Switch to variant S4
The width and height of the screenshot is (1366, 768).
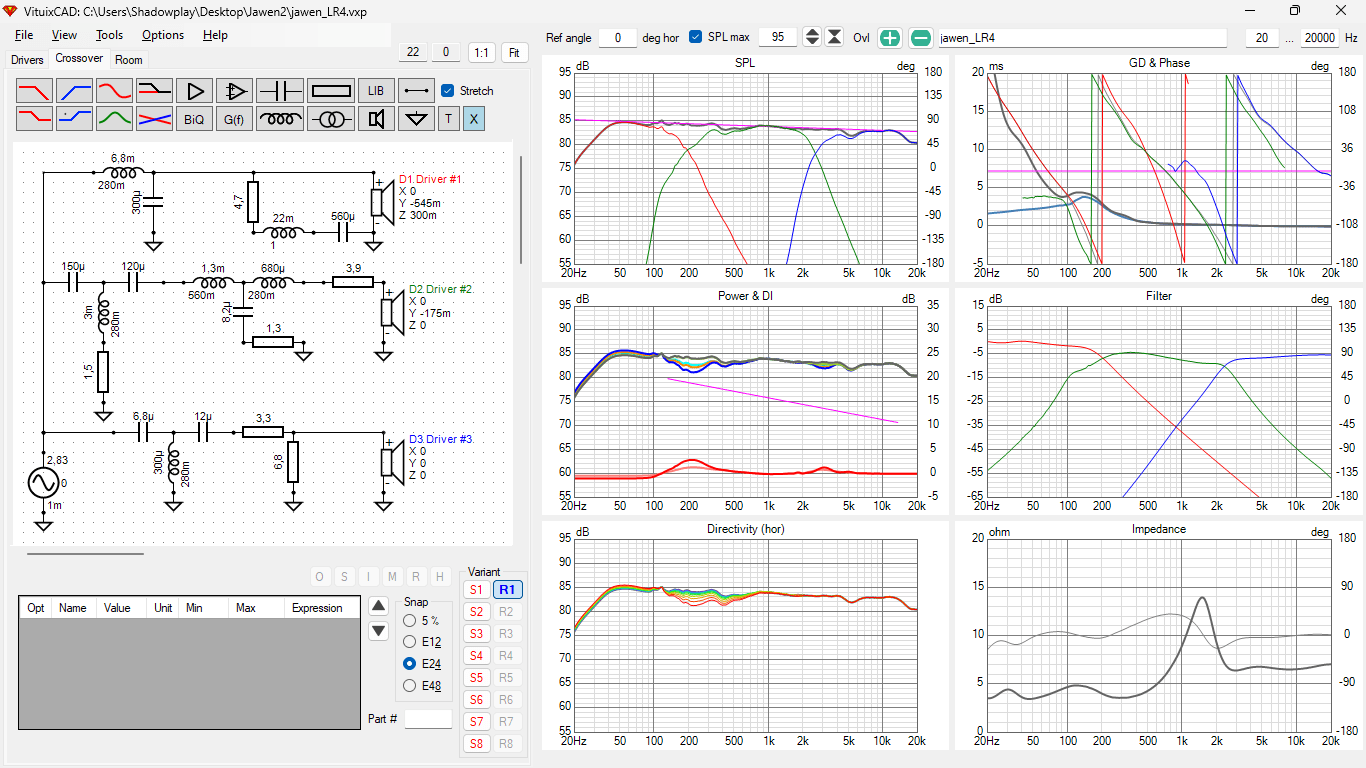476,656
